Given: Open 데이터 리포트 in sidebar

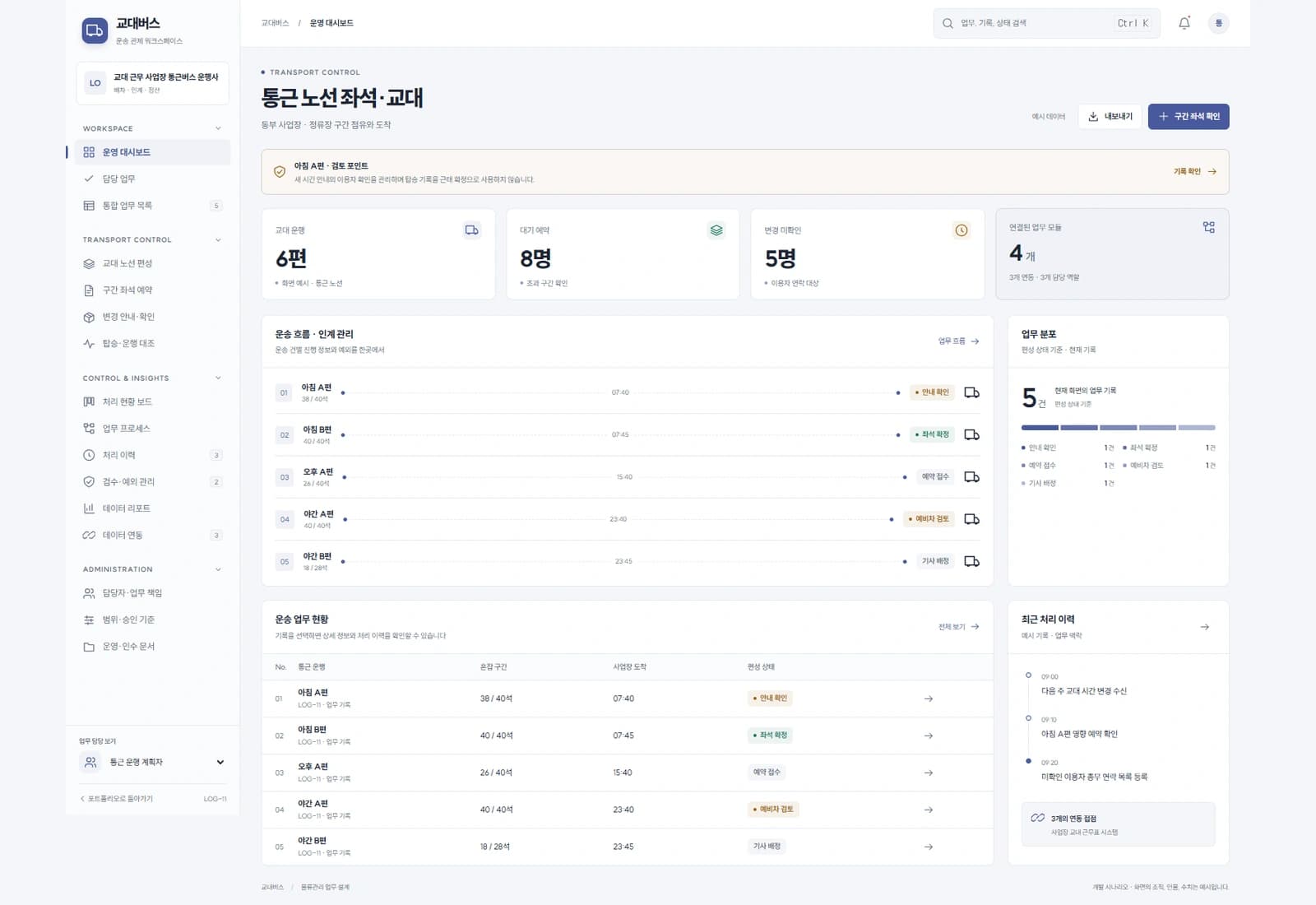Looking at the screenshot, I should (152, 508).
